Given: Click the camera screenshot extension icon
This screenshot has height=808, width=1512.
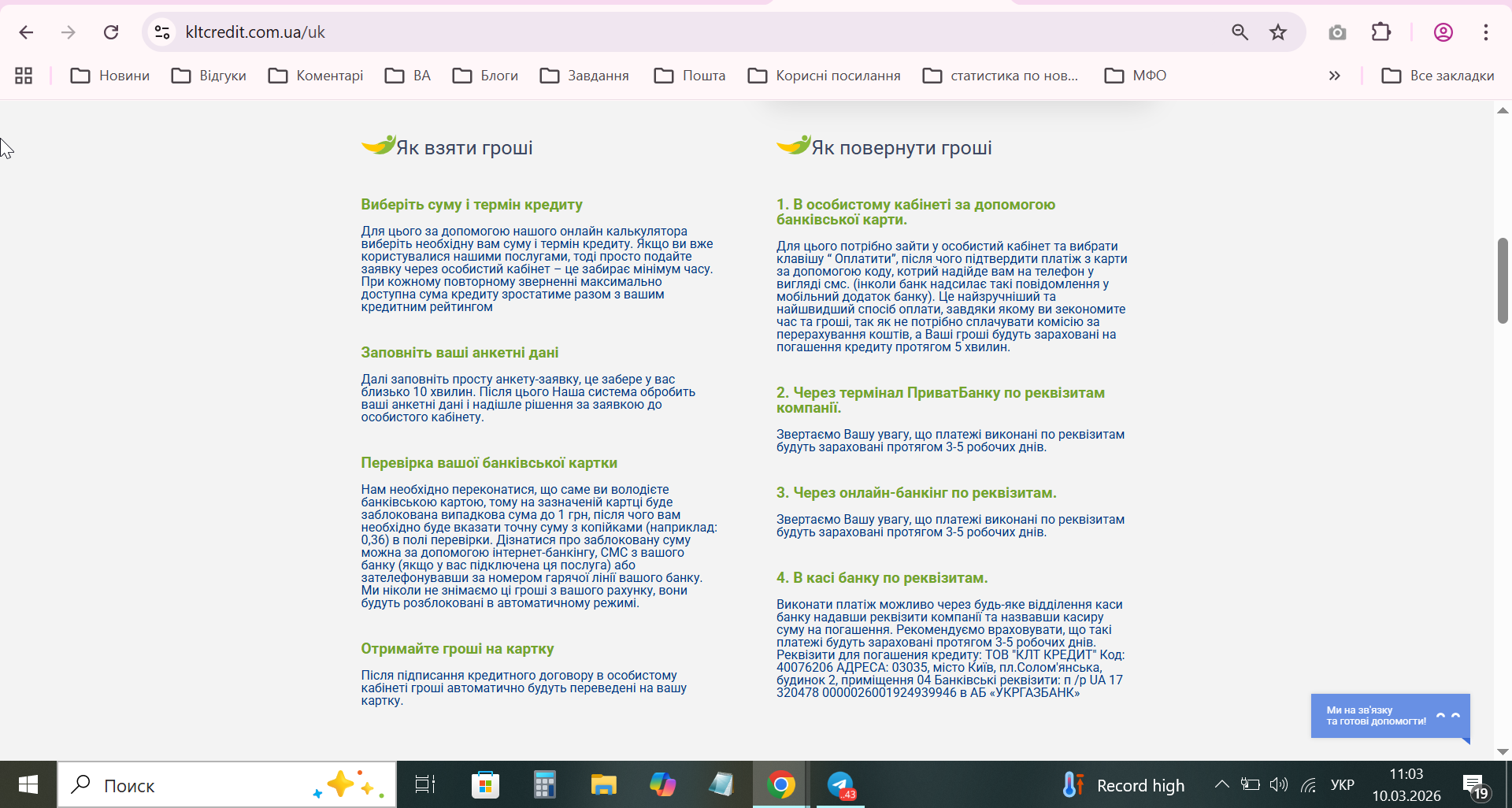Looking at the screenshot, I should [1337, 32].
